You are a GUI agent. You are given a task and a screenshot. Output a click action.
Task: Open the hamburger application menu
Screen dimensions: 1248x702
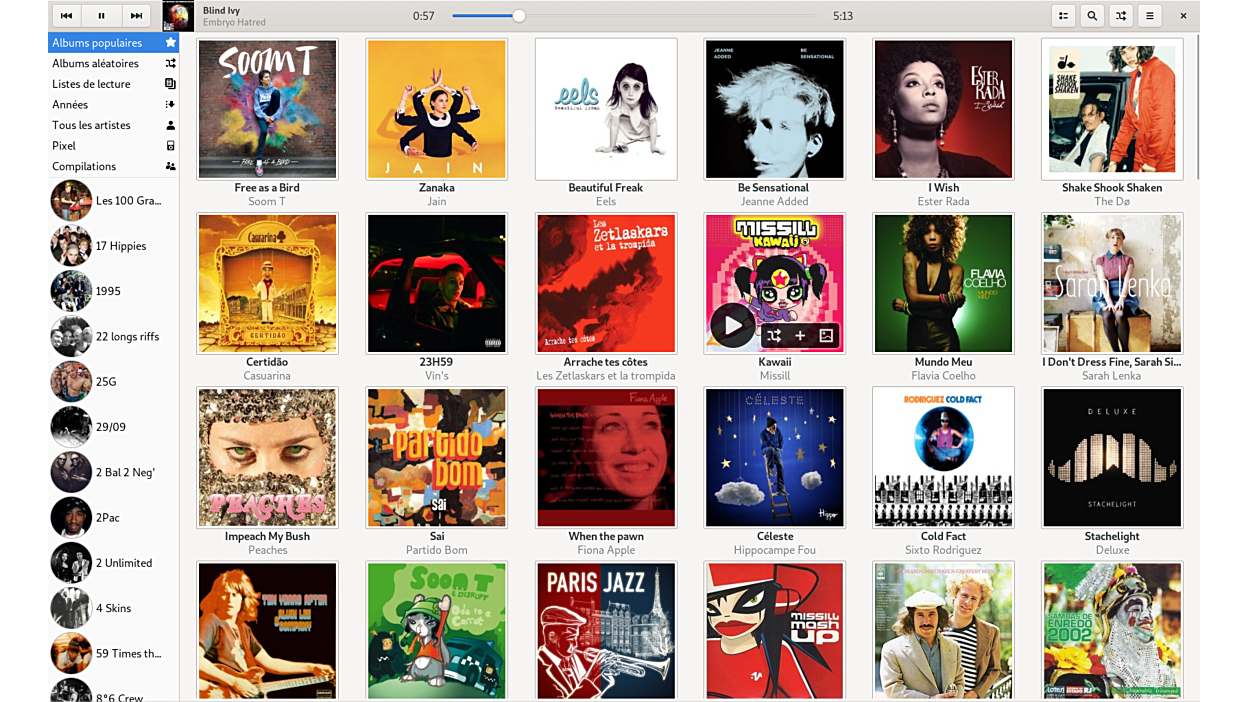[x=1150, y=16]
